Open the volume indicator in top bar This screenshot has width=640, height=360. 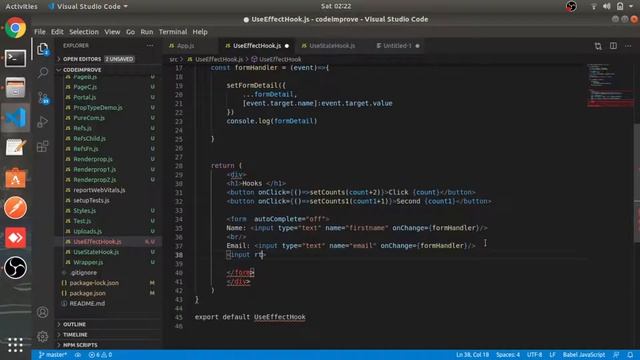click(x=607, y=6)
